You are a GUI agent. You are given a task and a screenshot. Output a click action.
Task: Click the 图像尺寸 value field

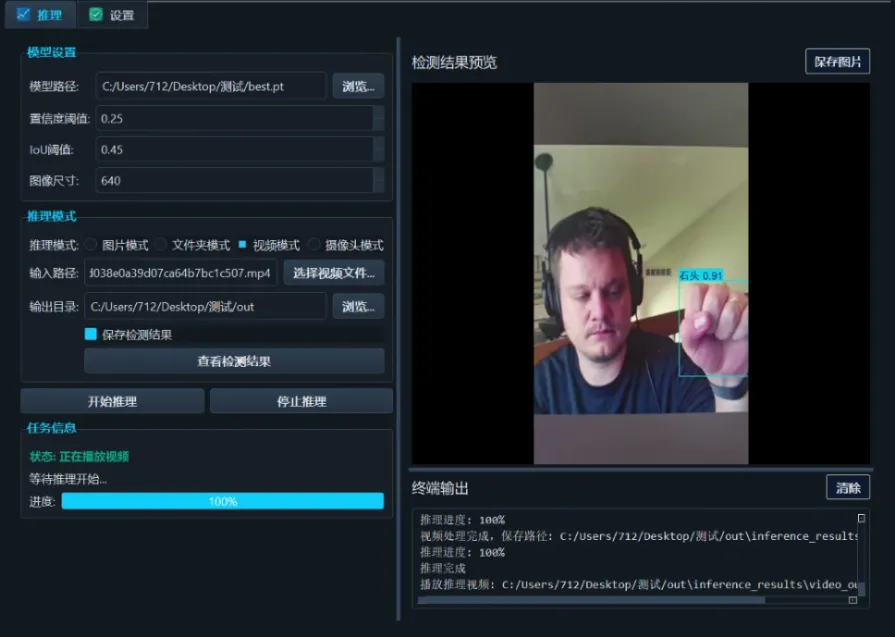234,181
